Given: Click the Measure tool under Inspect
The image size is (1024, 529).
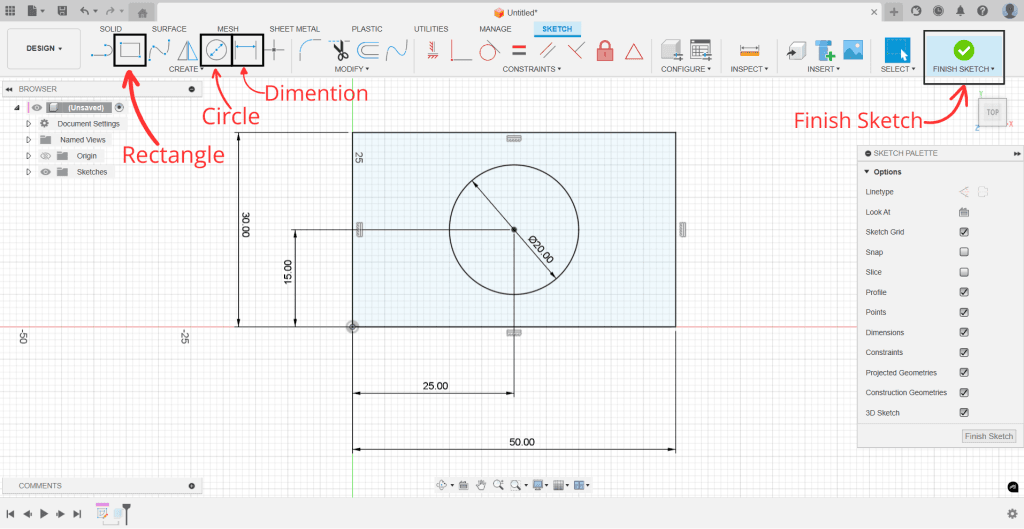Looking at the screenshot, I should (x=748, y=50).
